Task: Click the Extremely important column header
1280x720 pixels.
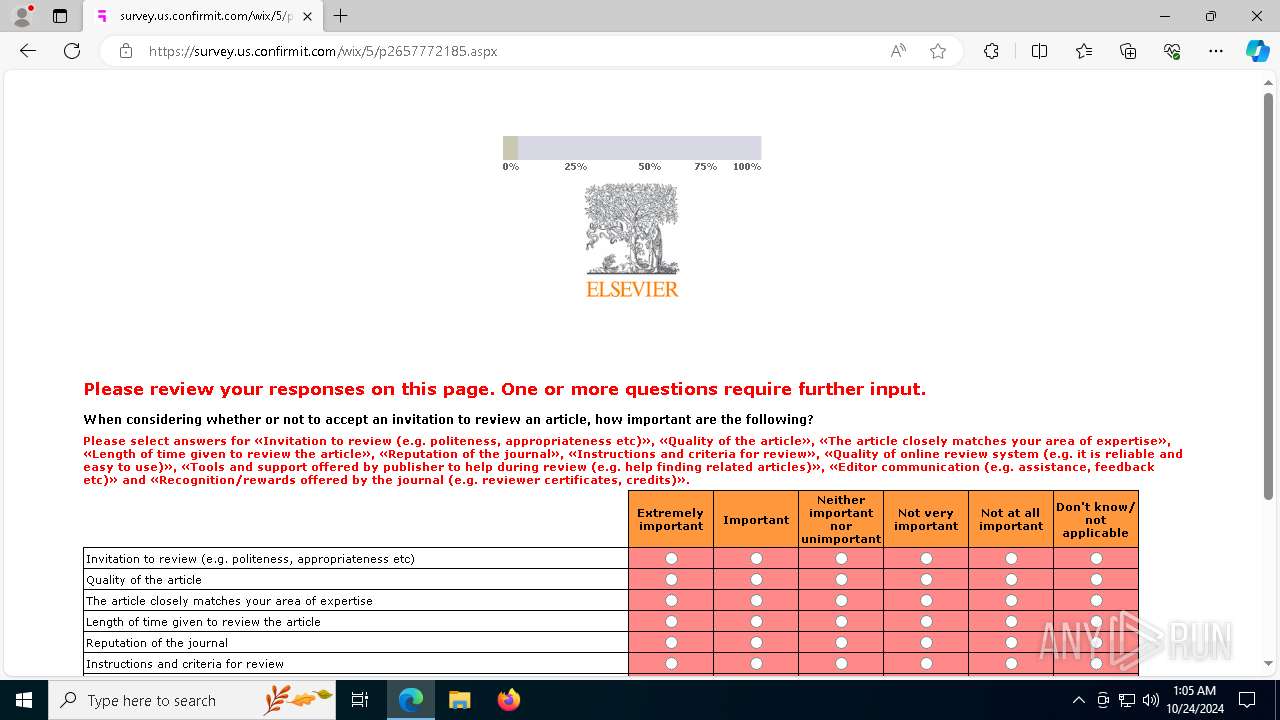Action: click(x=671, y=520)
